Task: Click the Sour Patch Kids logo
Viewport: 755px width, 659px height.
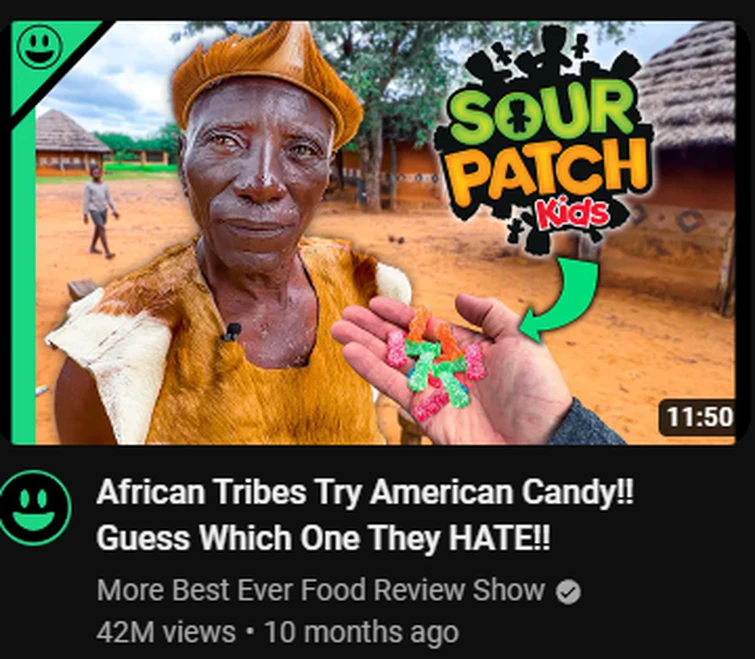Action: click(x=545, y=140)
